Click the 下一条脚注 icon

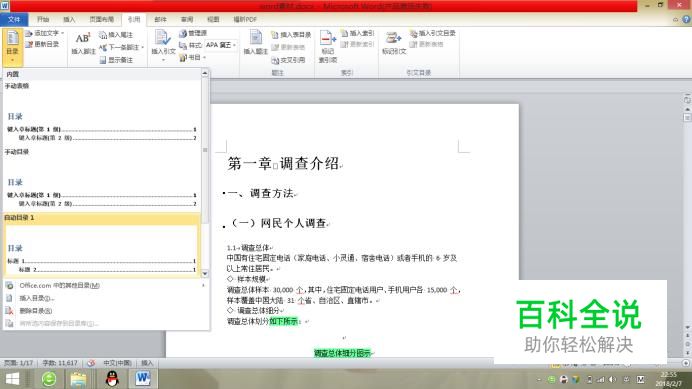click(x=103, y=47)
